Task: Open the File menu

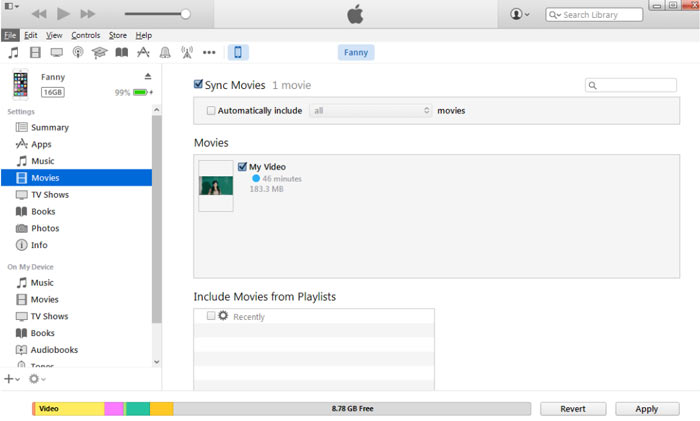Action: coord(10,35)
